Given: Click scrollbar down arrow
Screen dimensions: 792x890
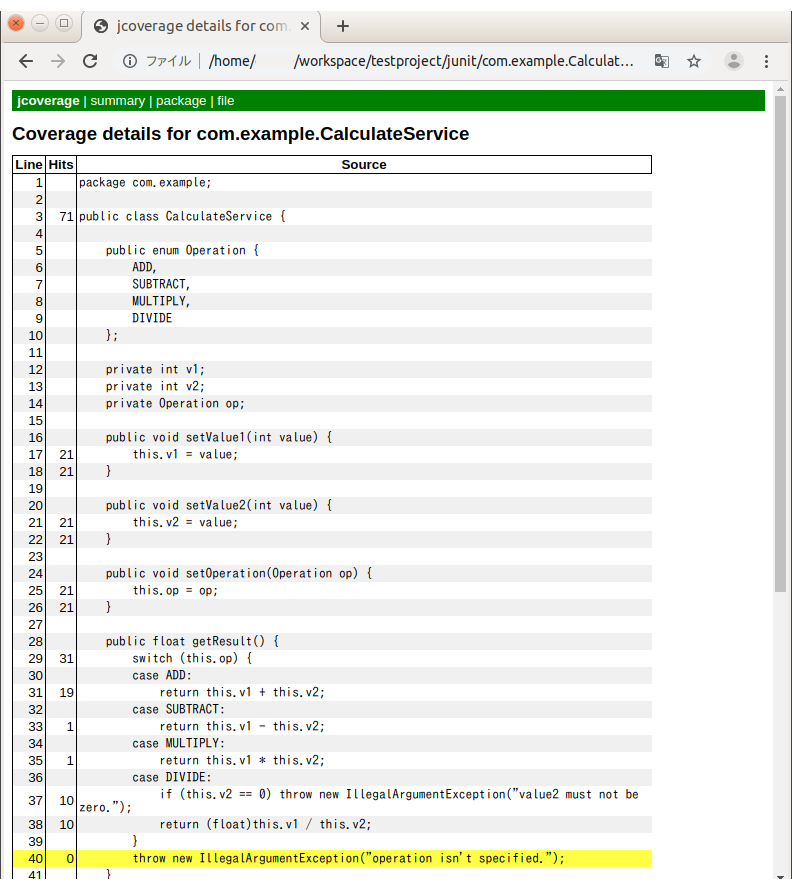Looking at the screenshot, I should pos(780,877).
